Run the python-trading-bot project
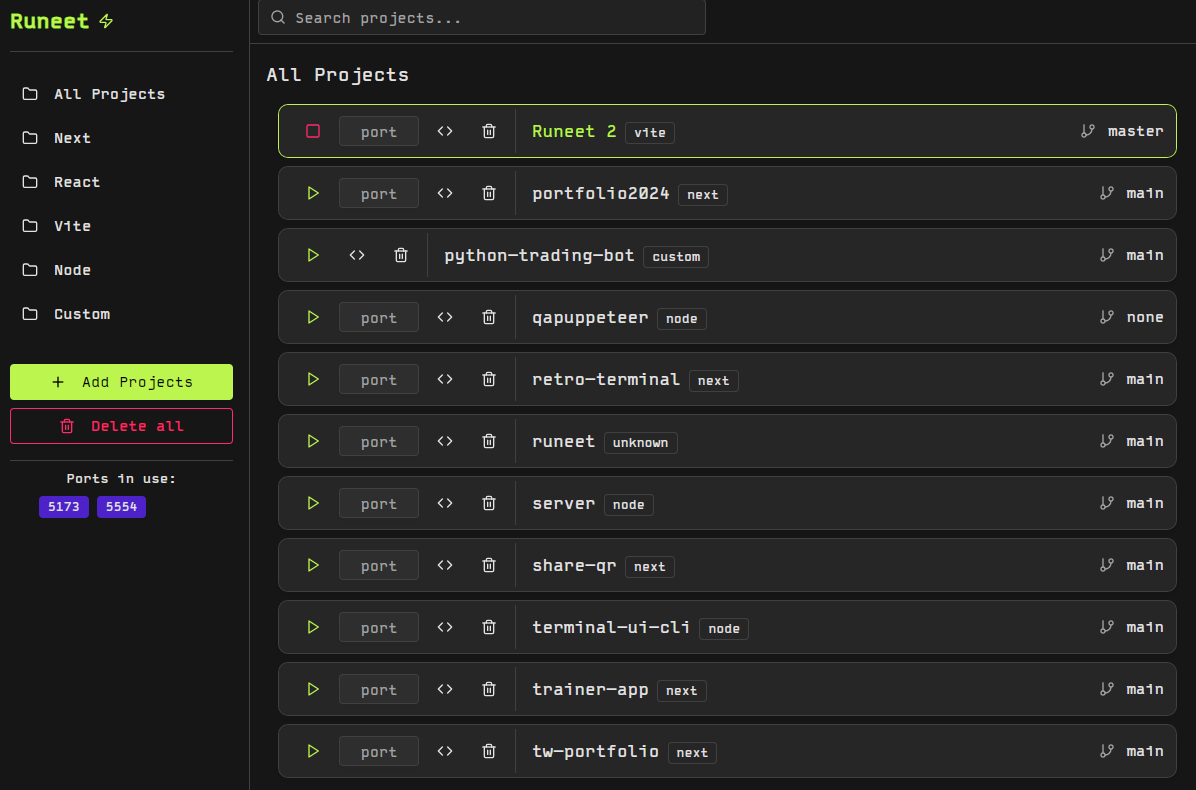 click(x=313, y=255)
